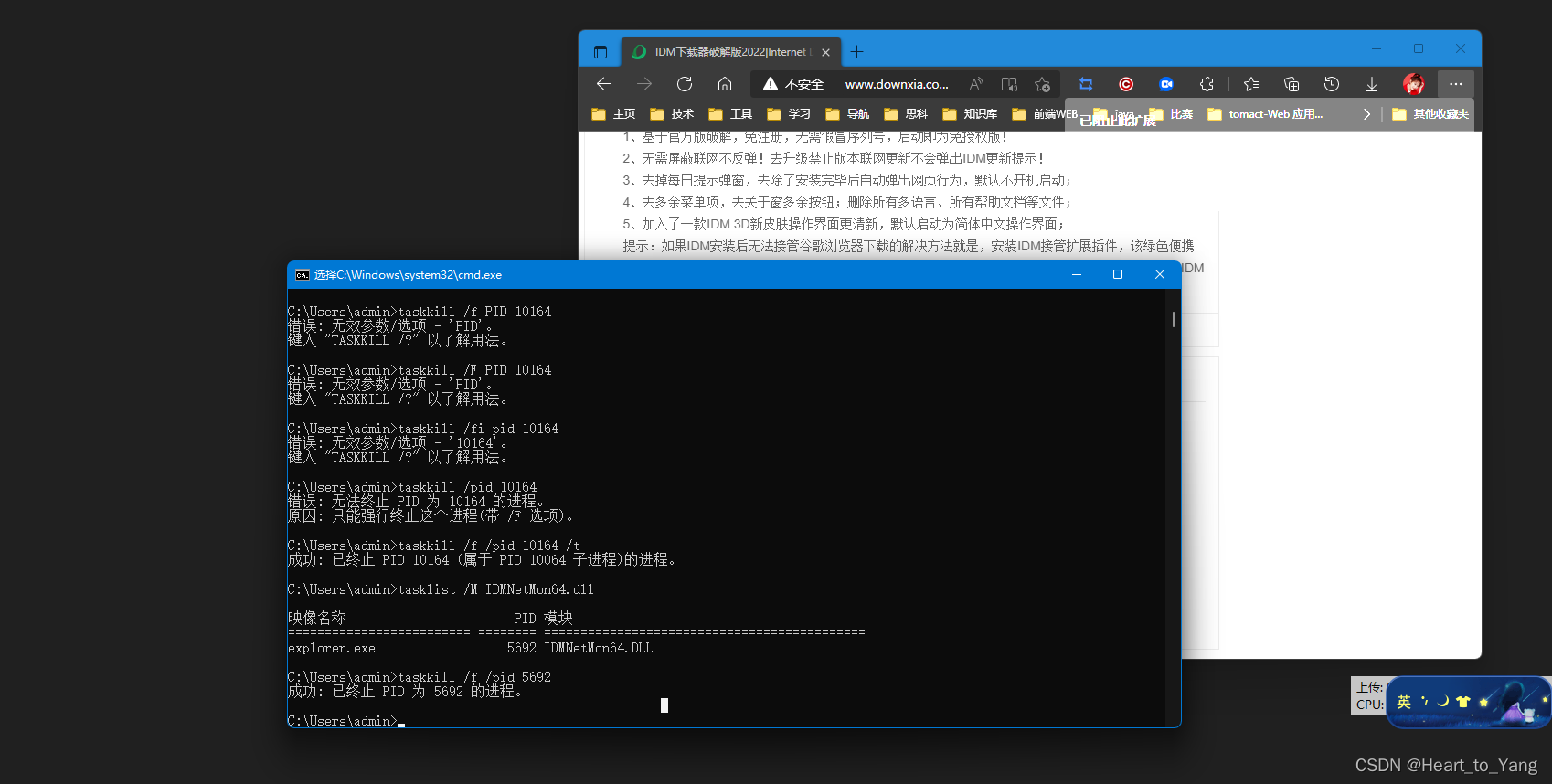Viewport: 1552px width, 784px height.
Task: Click the 英 input mode indicator
Action: point(1404,702)
